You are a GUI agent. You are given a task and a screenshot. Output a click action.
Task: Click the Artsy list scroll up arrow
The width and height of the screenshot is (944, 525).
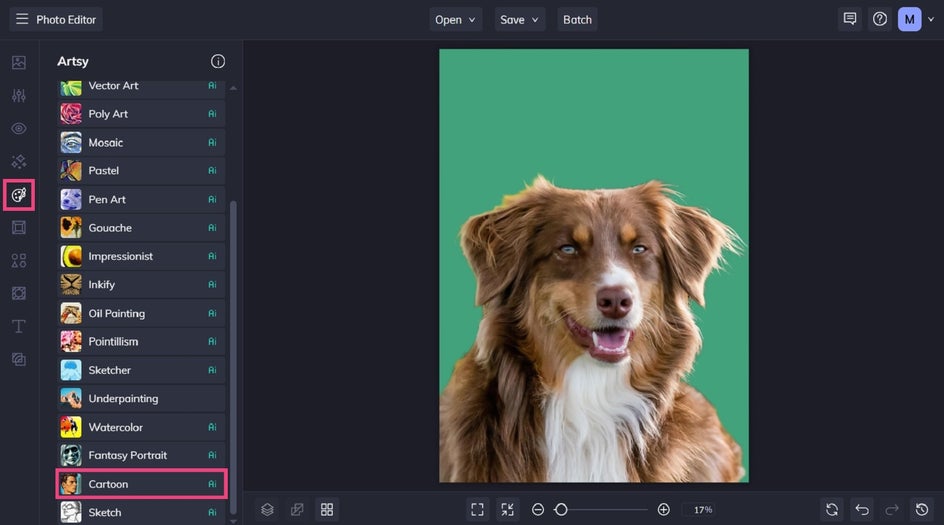233,89
